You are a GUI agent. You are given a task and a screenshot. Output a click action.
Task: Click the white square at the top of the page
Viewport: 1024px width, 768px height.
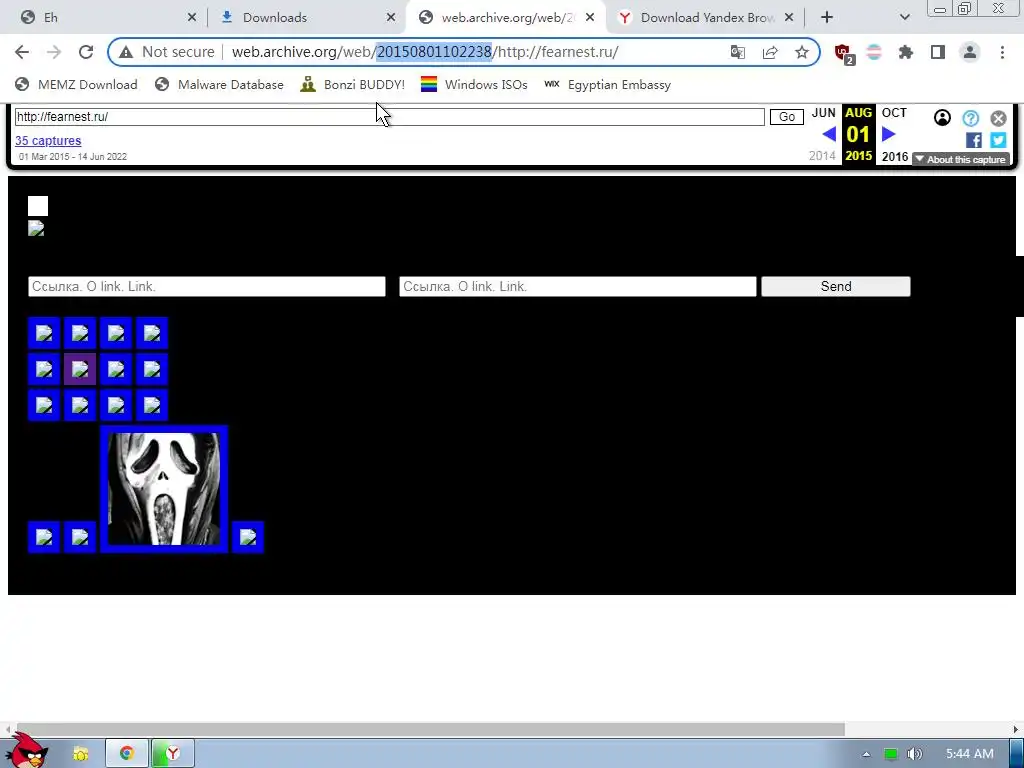pyautogui.click(x=38, y=206)
